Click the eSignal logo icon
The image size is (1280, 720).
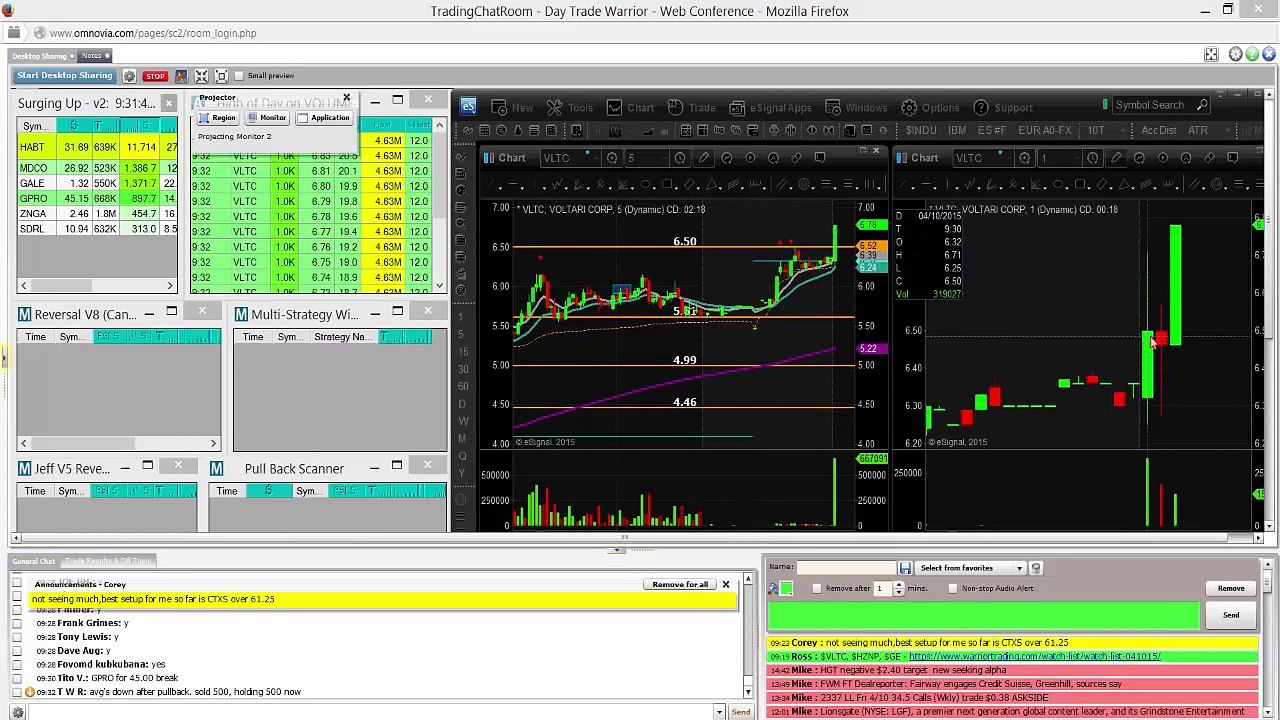pyautogui.click(x=468, y=106)
